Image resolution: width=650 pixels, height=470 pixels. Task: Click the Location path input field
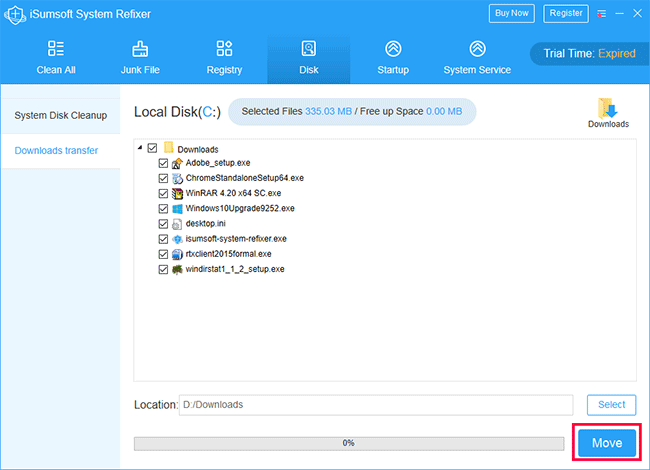click(x=376, y=405)
